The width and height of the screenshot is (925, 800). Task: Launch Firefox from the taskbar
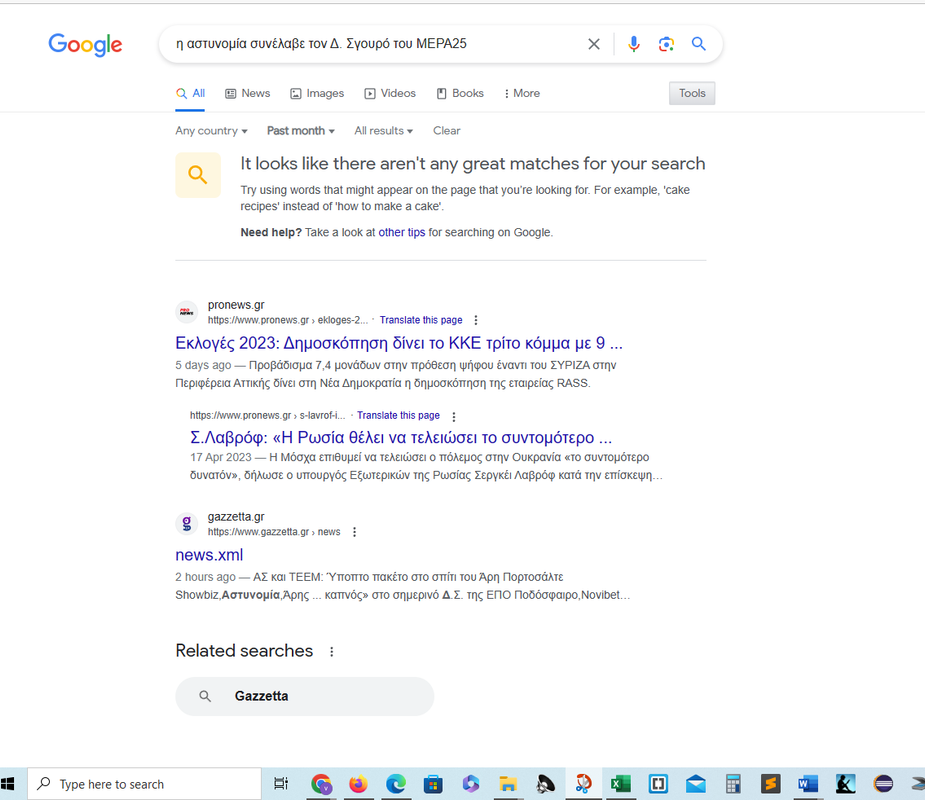(358, 784)
